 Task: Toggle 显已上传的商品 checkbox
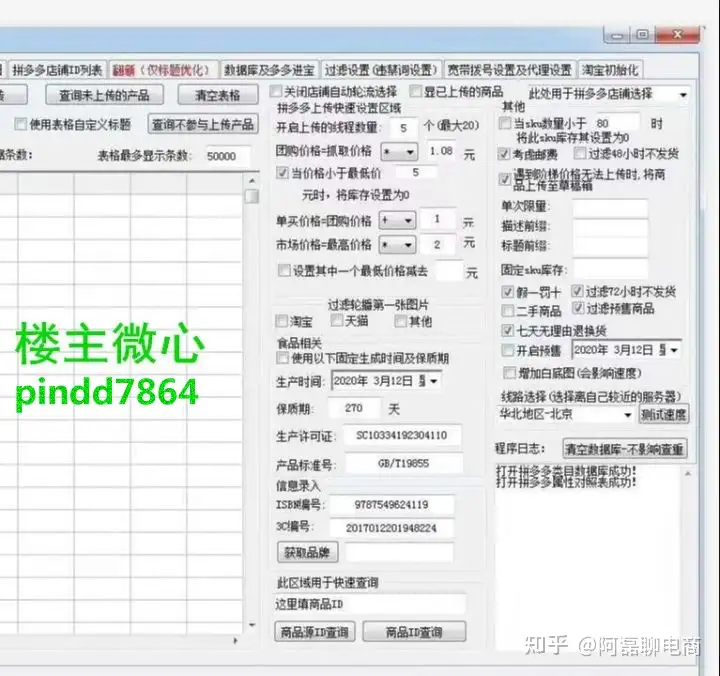(415, 91)
